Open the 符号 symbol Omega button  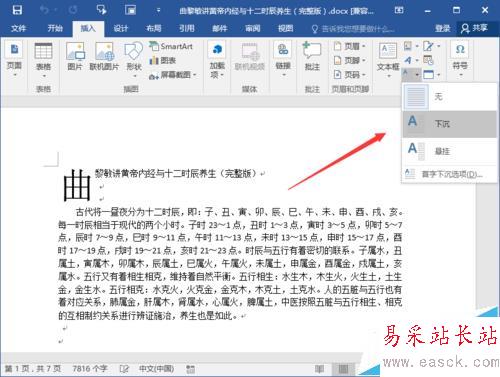(460, 59)
